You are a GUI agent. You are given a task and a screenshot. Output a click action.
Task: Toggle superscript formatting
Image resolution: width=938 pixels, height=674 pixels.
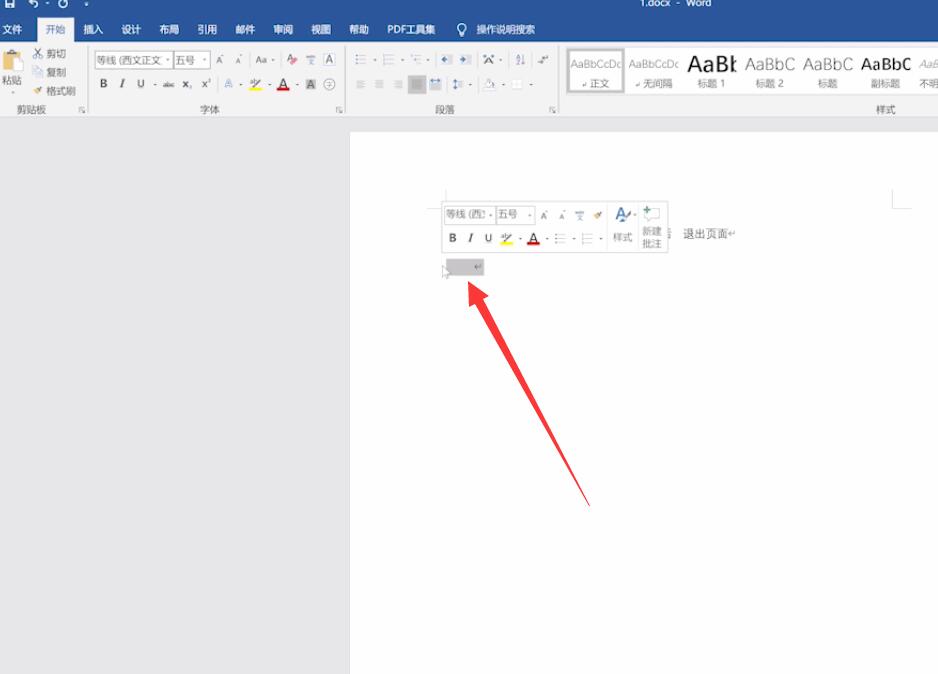(x=206, y=84)
